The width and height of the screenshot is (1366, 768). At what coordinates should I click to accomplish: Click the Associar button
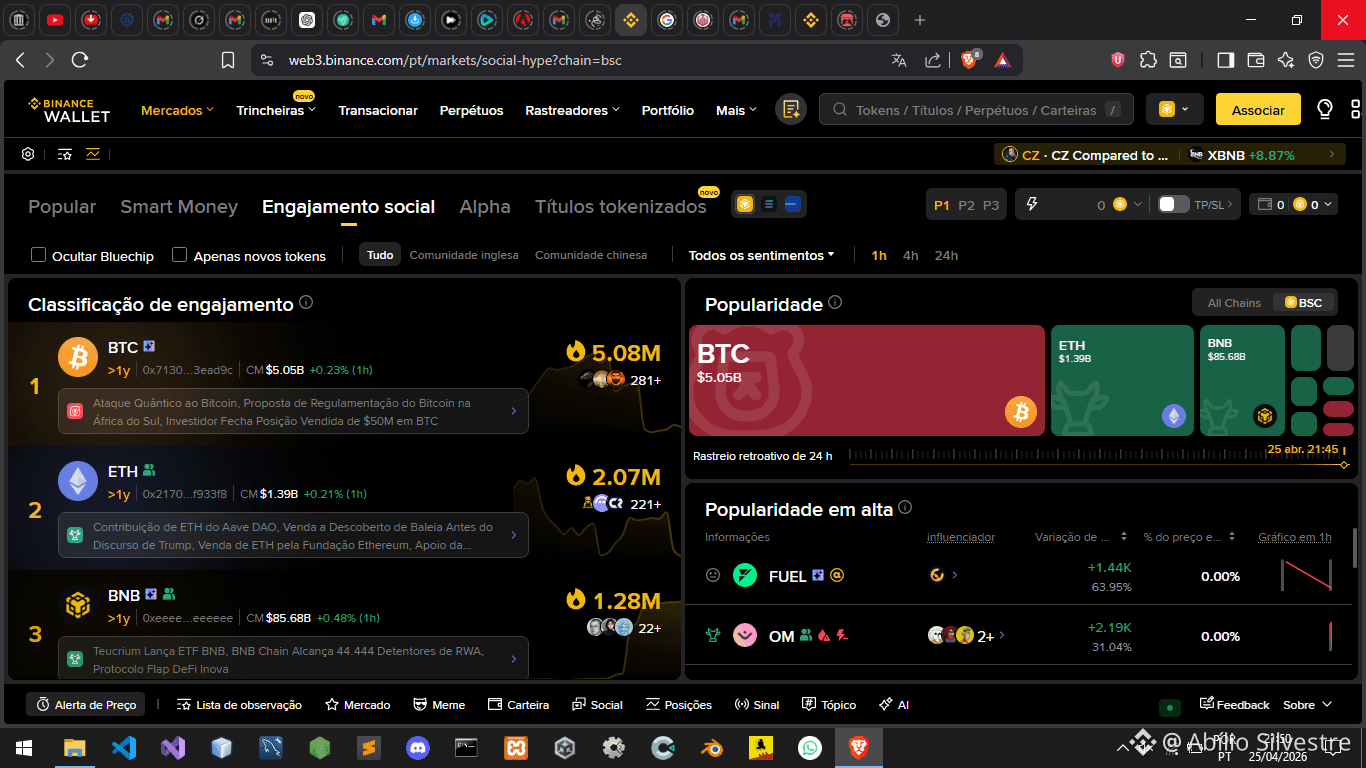coord(1258,110)
